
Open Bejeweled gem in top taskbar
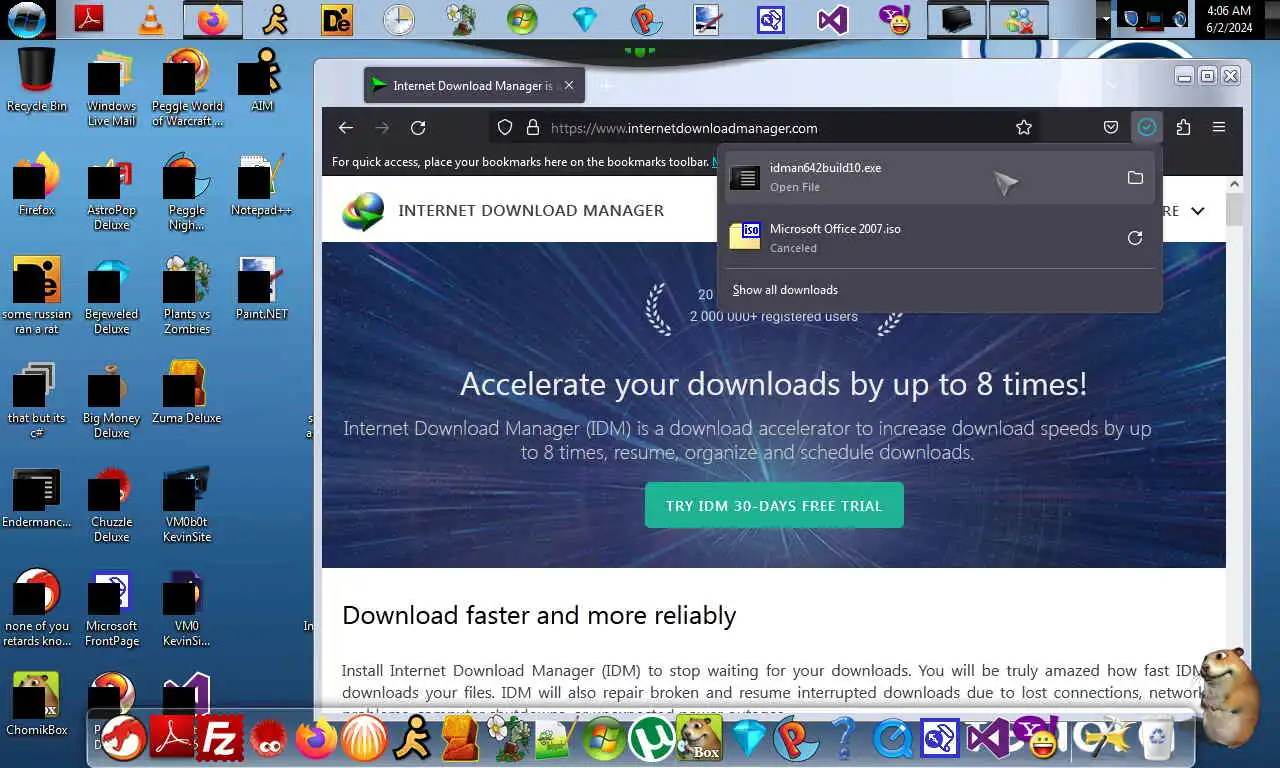pyautogui.click(x=585, y=19)
